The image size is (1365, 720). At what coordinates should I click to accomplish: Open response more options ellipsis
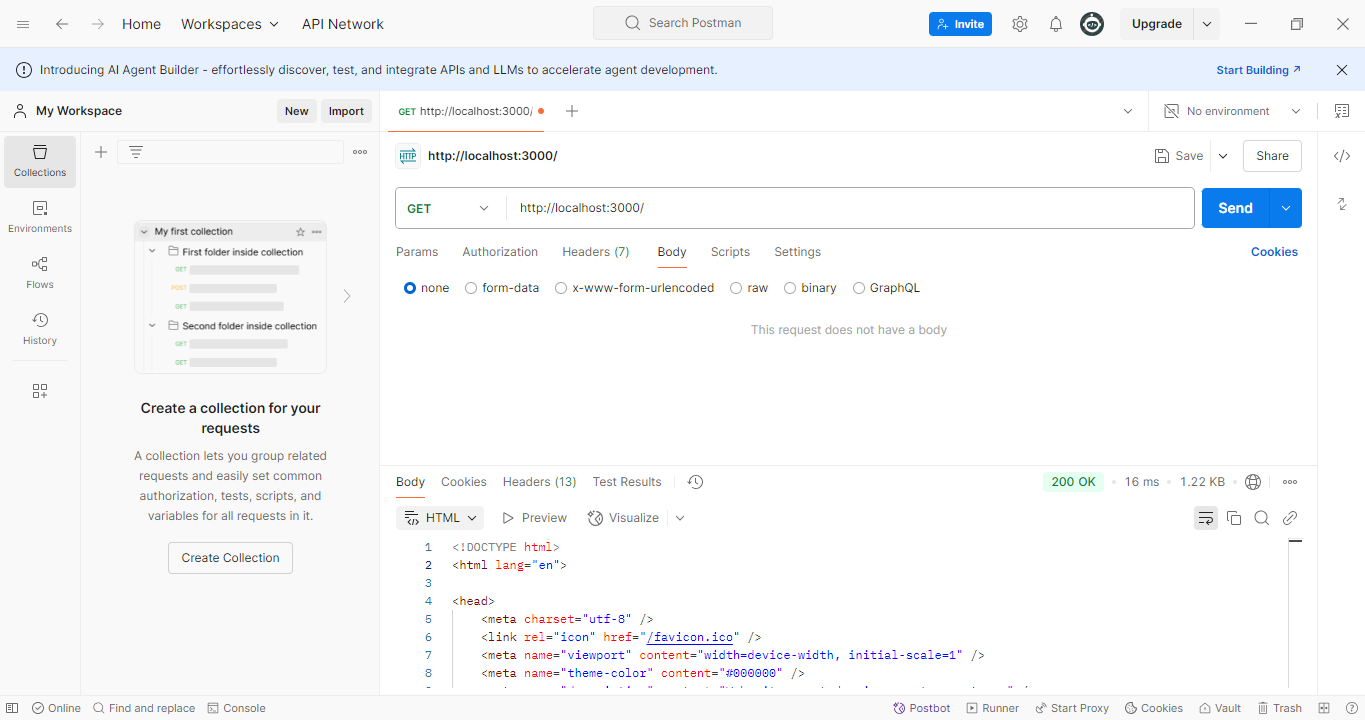[x=1290, y=482]
